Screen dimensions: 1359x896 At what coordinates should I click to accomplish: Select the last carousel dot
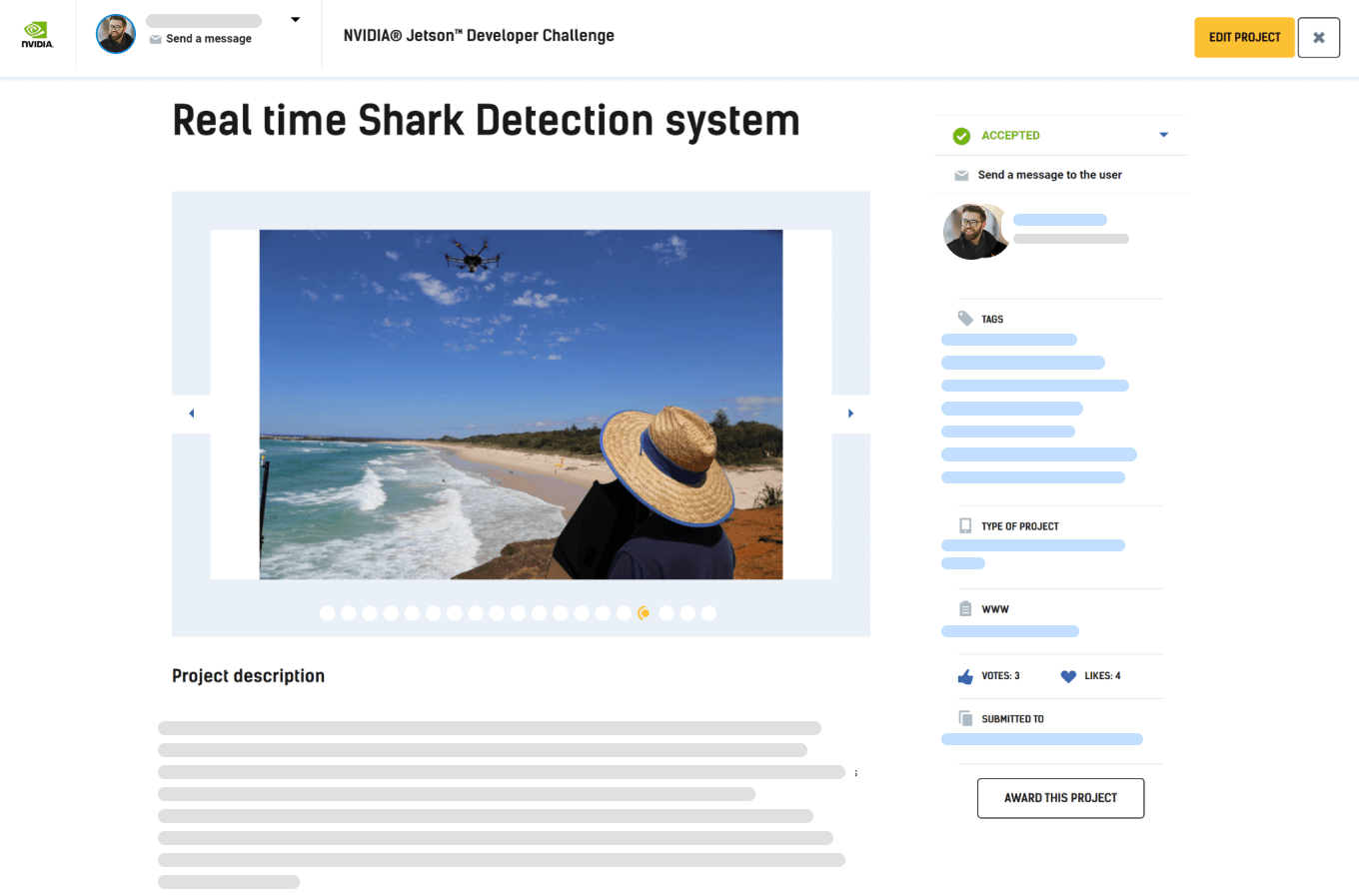[708, 613]
